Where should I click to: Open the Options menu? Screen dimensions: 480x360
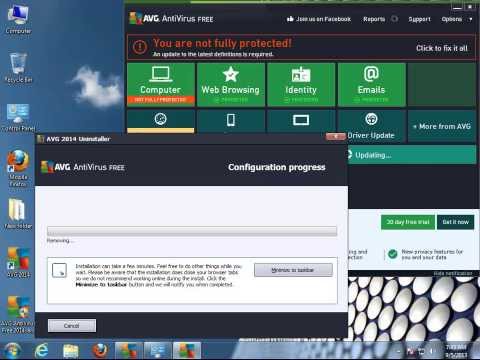coord(452,19)
